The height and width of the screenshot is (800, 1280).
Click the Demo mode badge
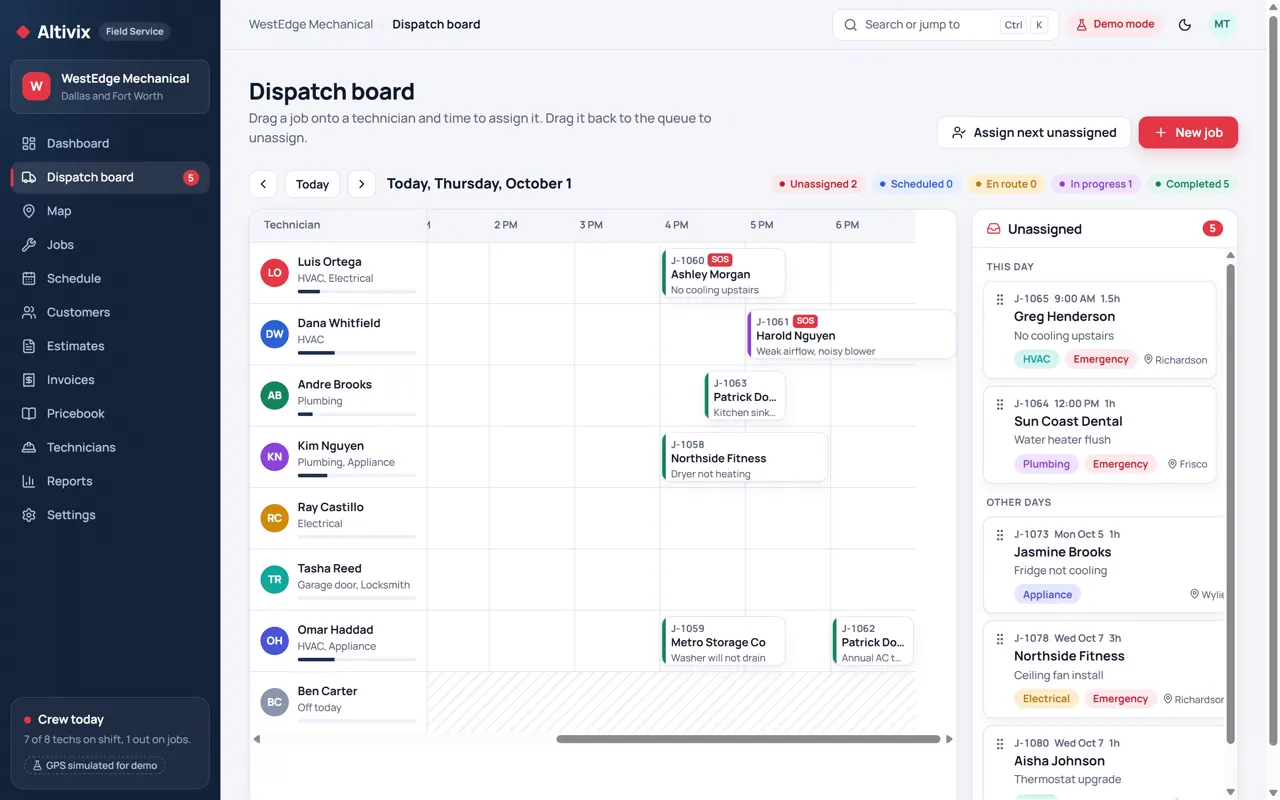(1115, 25)
